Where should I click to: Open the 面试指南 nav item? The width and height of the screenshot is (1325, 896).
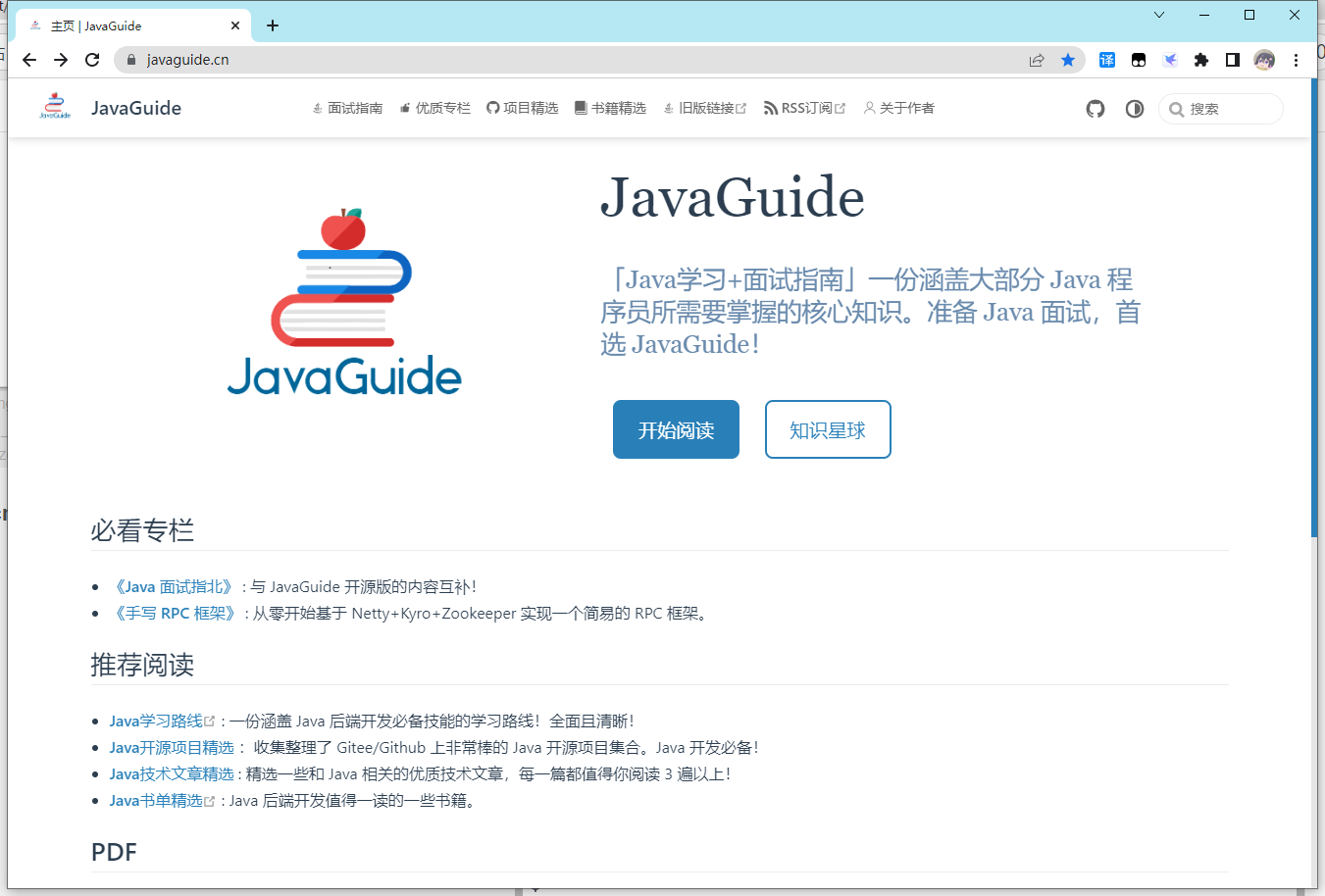click(x=347, y=108)
